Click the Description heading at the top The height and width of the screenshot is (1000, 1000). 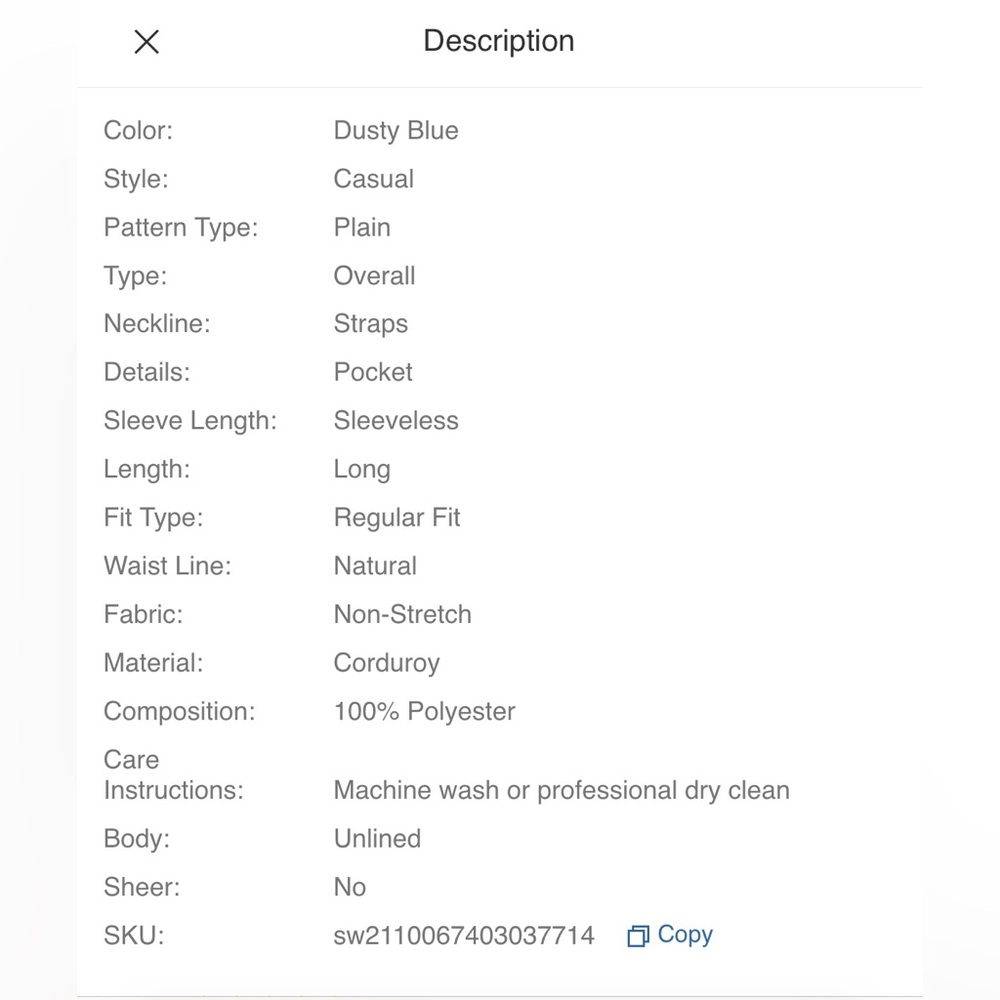point(499,41)
